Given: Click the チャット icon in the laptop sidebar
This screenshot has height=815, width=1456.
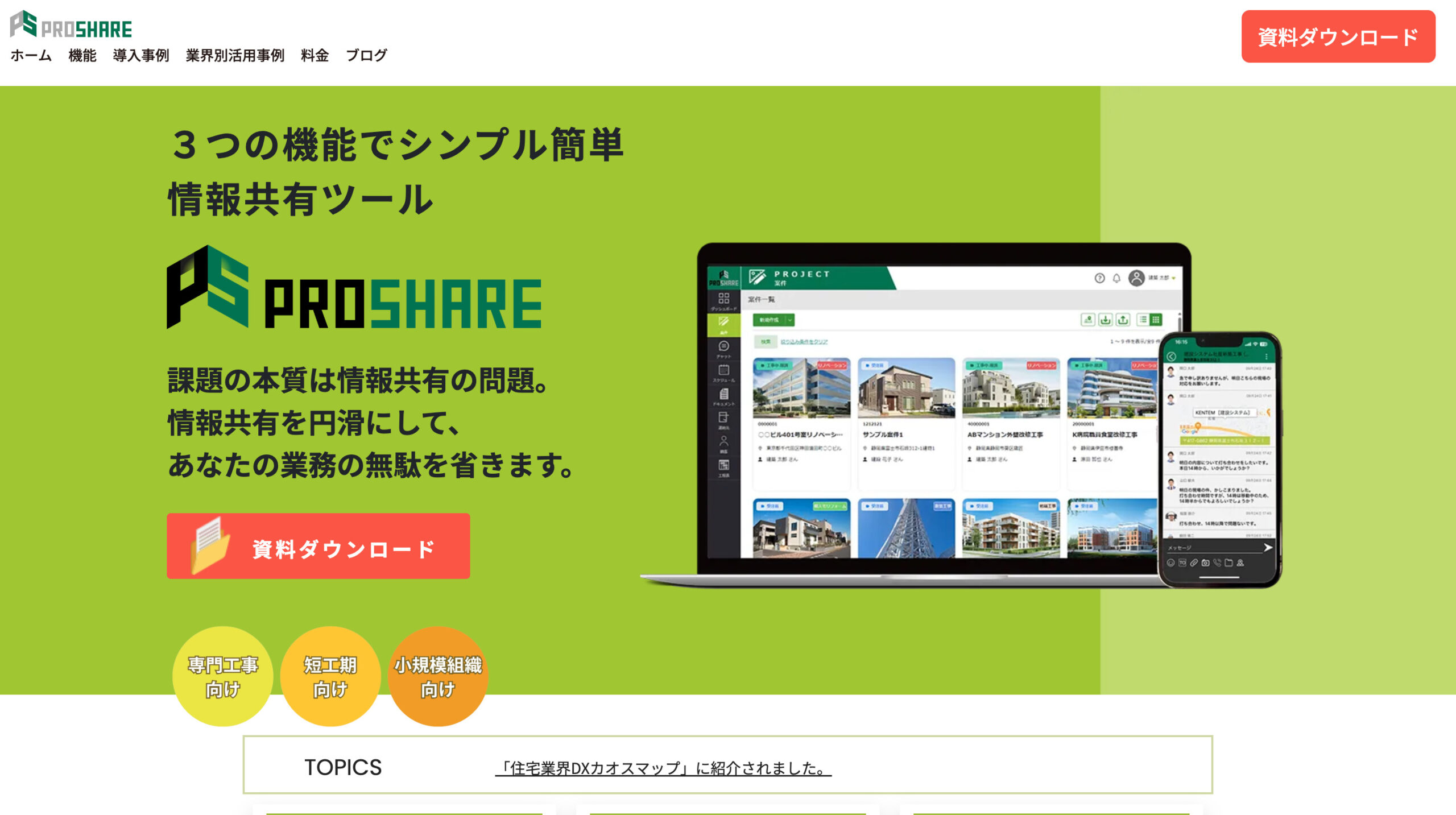Looking at the screenshot, I should pyautogui.click(x=723, y=349).
